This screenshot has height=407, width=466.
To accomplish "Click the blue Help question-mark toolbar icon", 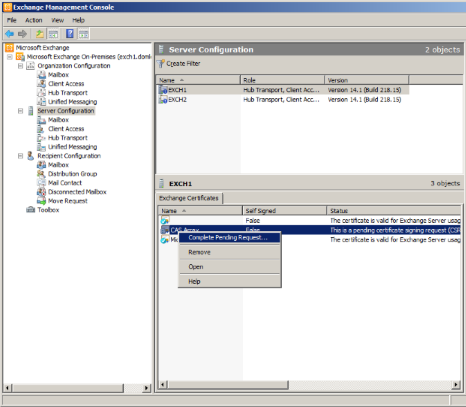I will (x=70, y=34).
